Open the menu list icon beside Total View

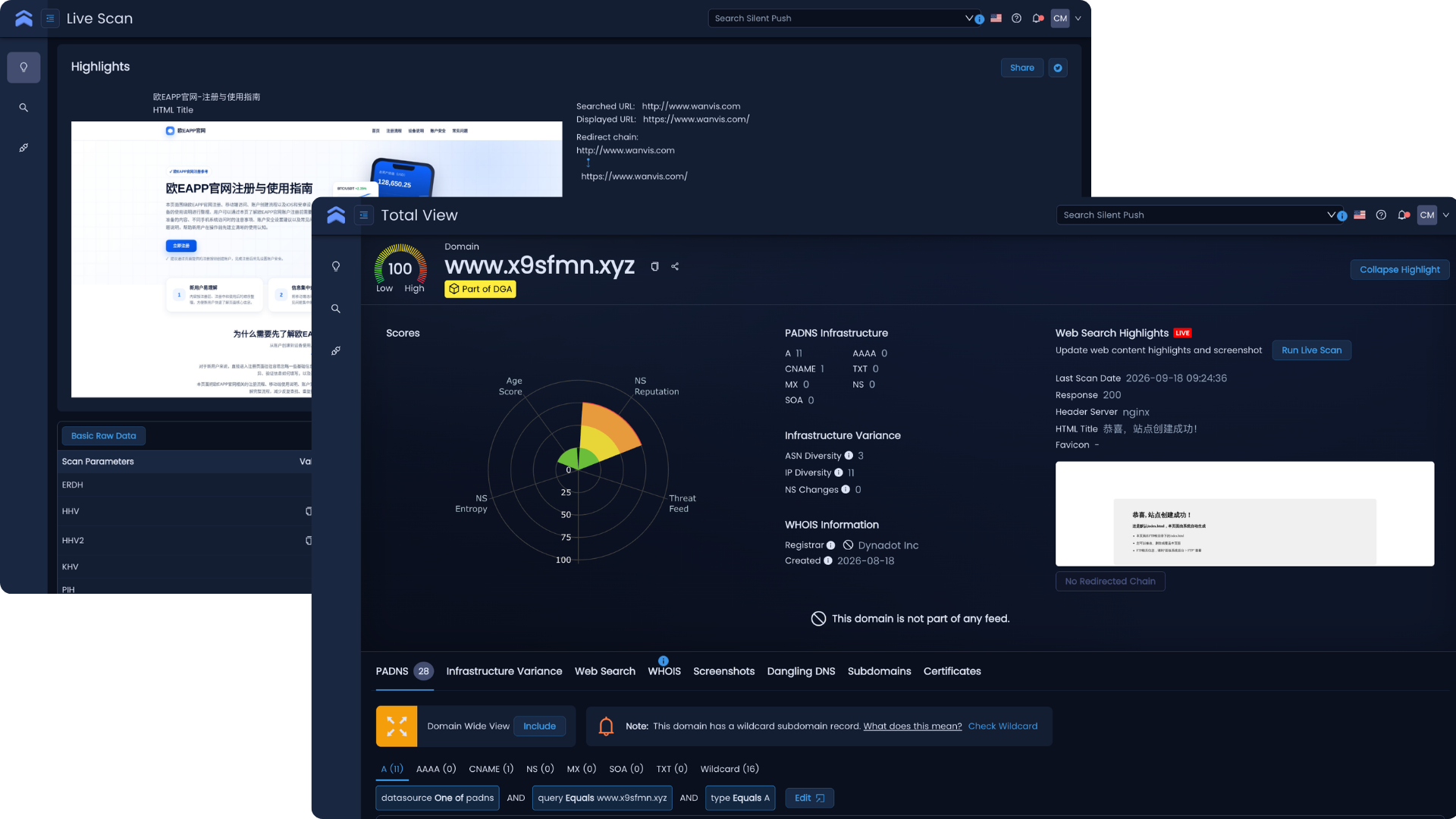tap(364, 215)
